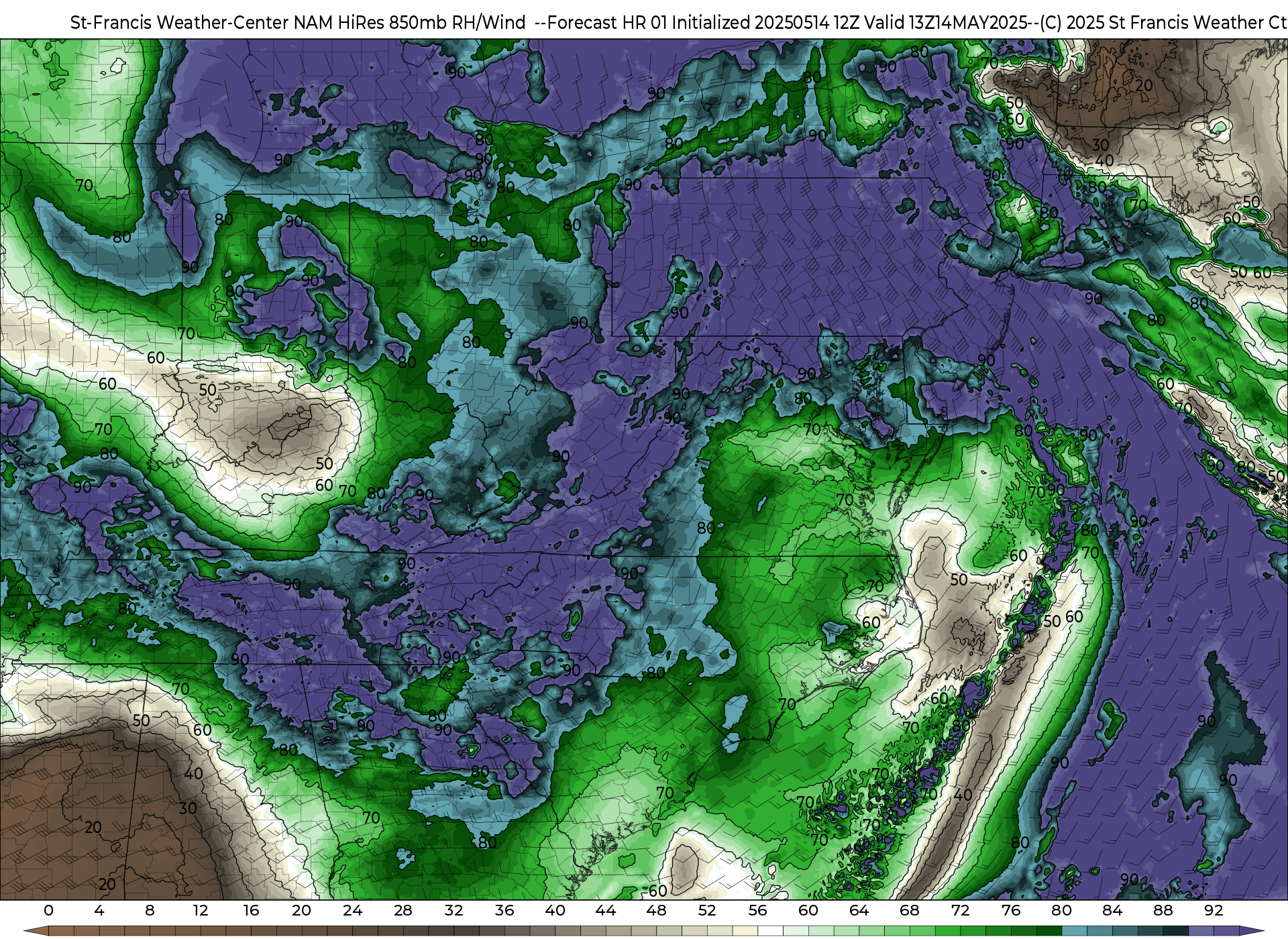Click the colorbar tick label '92'

point(1214,910)
